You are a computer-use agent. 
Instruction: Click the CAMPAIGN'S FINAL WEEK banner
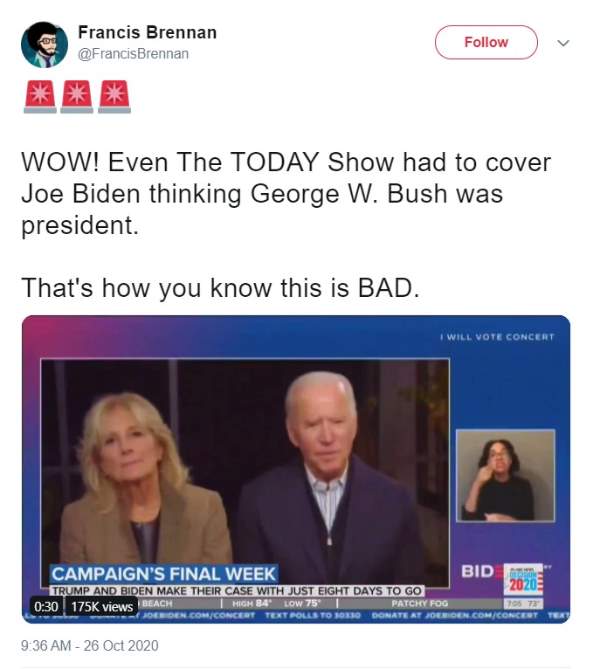point(164,574)
